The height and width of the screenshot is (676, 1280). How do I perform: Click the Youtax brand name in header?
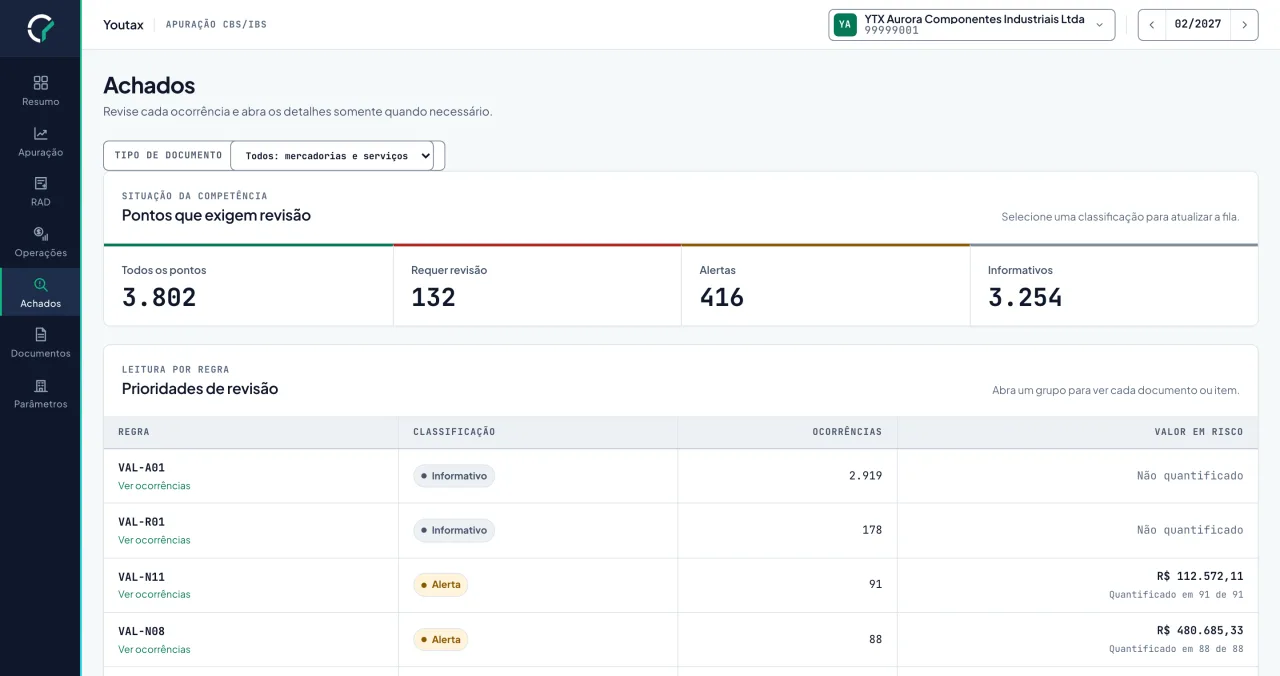pyautogui.click(x=123, y=25)
